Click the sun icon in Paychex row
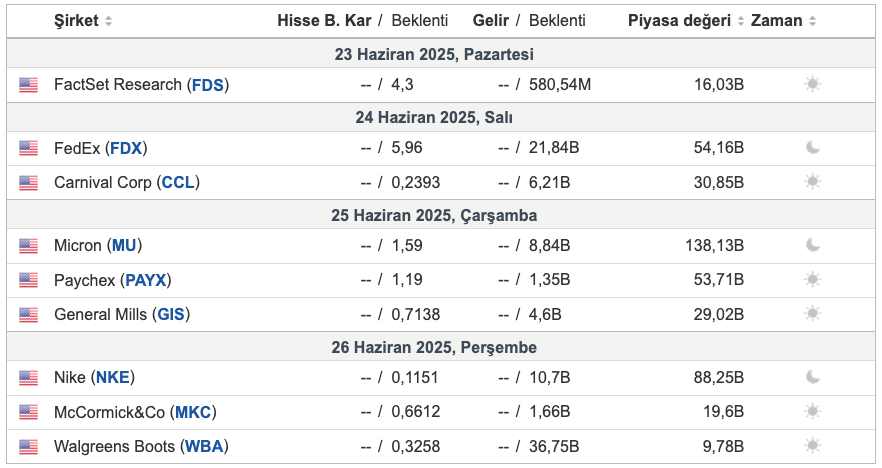This screenshot has height=468, width=882. tap(812, 280)
